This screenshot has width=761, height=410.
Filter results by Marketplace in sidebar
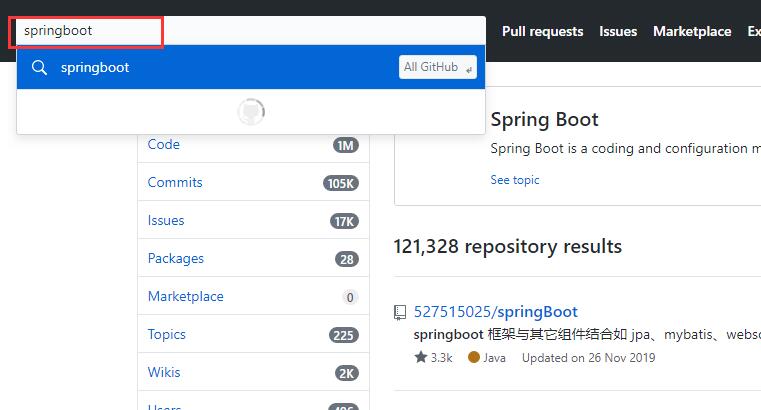click(x=185, y=296)
